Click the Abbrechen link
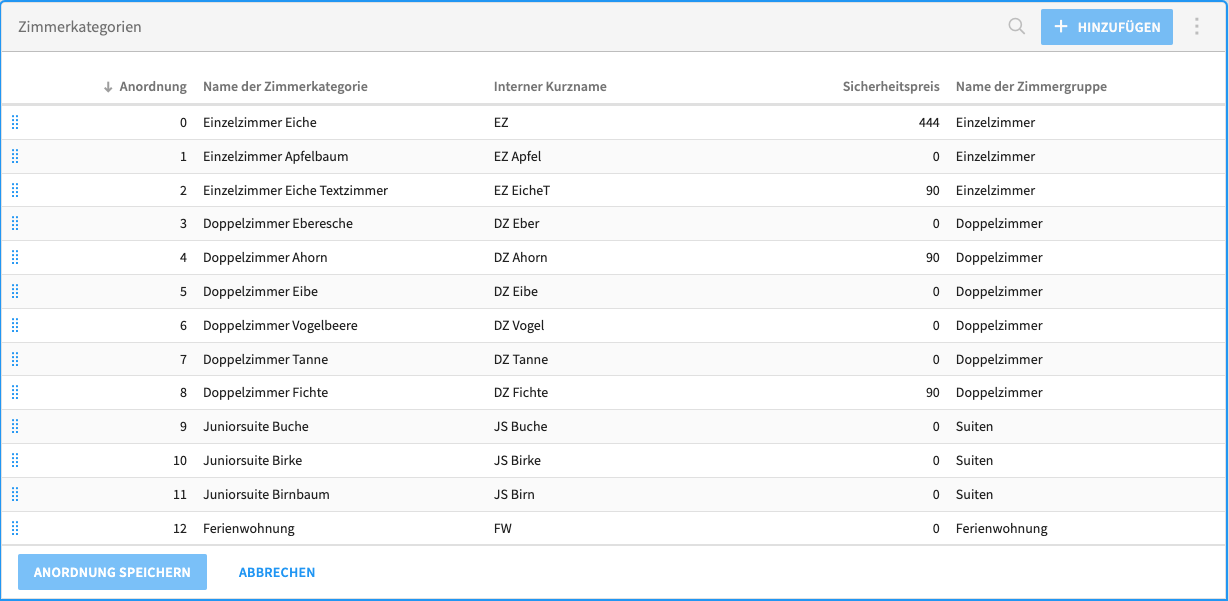Viewport: 1229px width, 601px height. pos(277,573)
